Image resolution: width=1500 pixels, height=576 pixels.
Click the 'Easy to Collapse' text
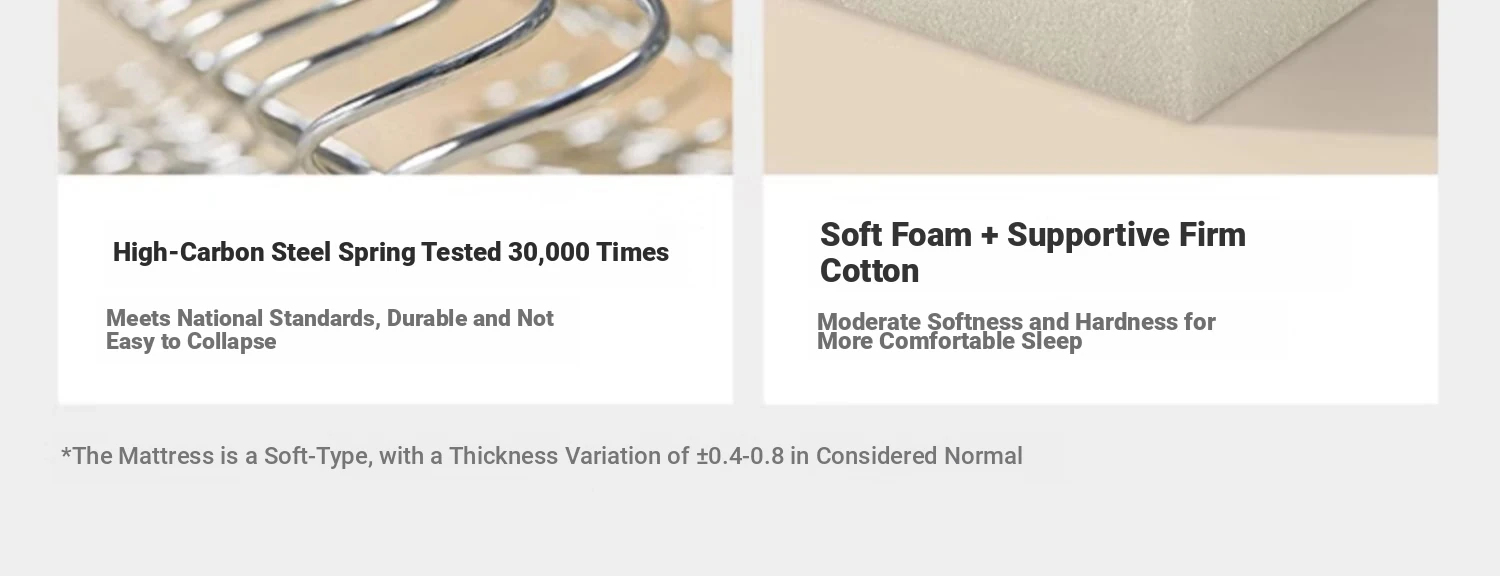click(191, 341)
